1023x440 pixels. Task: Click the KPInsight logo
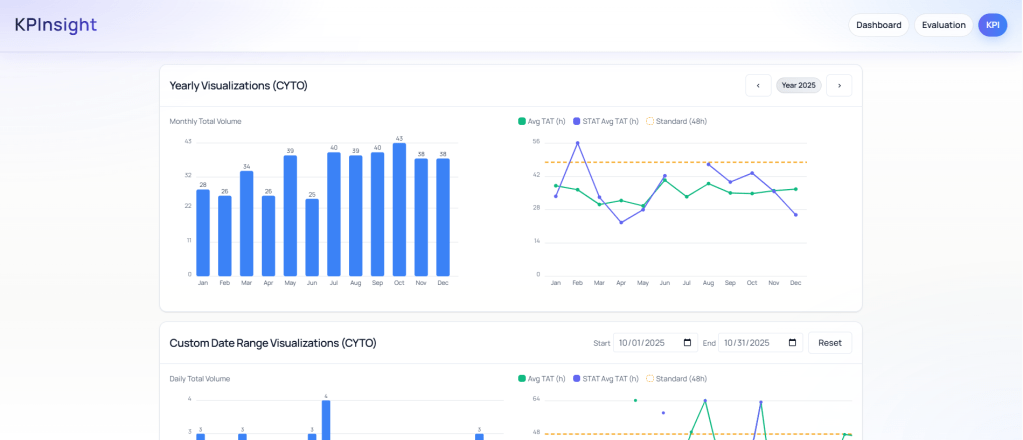56,25
